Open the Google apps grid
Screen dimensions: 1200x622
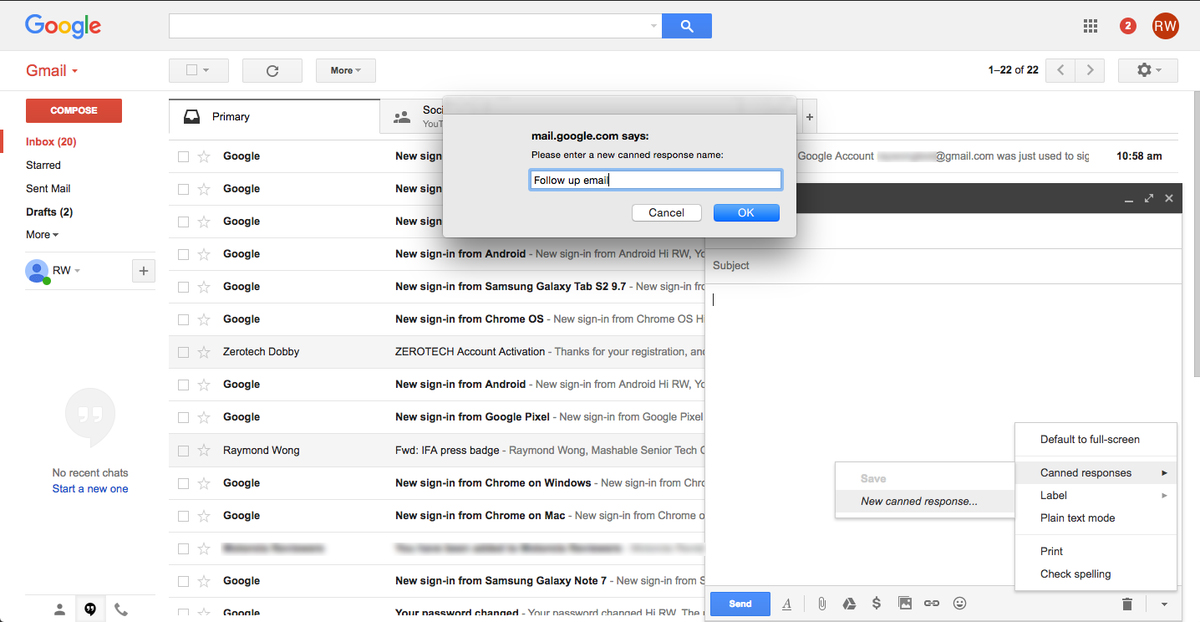click(1092, 26)
